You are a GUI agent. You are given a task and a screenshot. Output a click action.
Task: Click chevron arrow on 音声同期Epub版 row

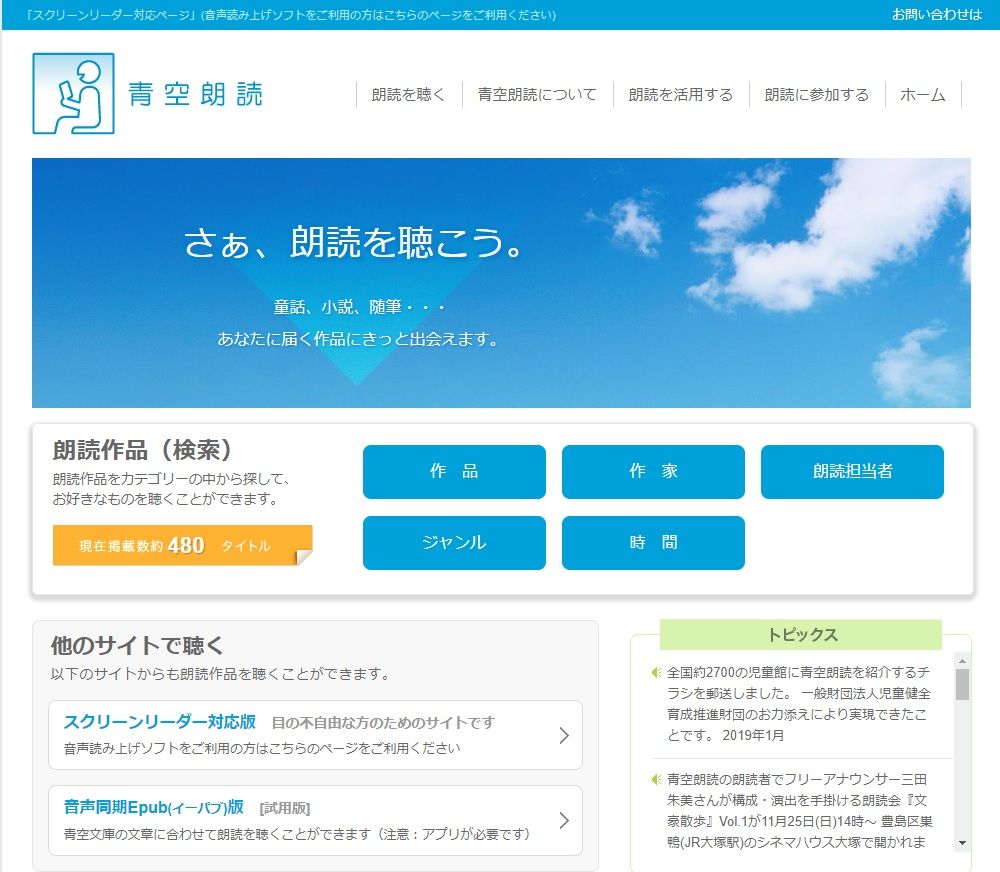point(564,821)
